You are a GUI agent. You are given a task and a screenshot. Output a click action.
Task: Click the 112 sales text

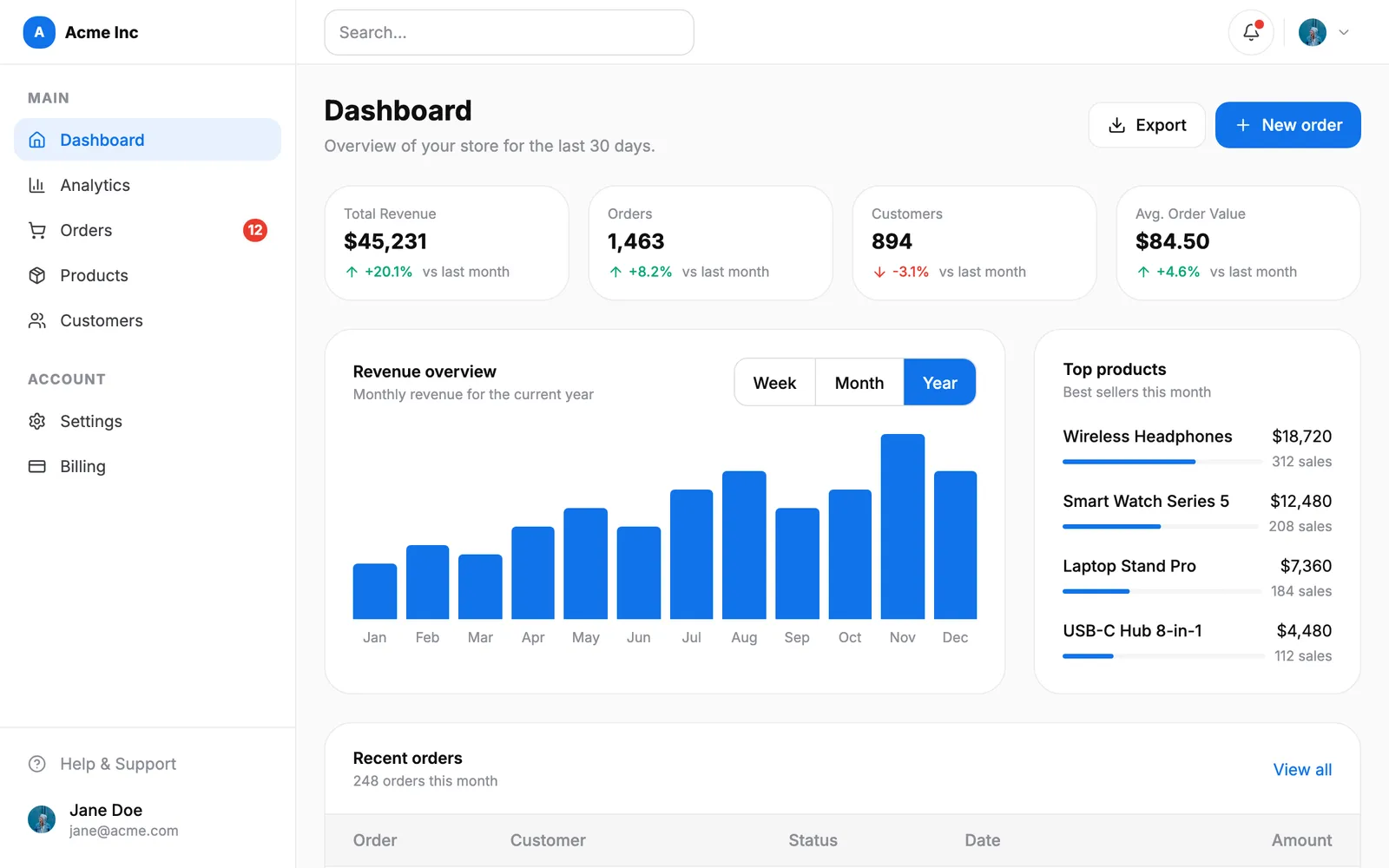click(1303, 656)
